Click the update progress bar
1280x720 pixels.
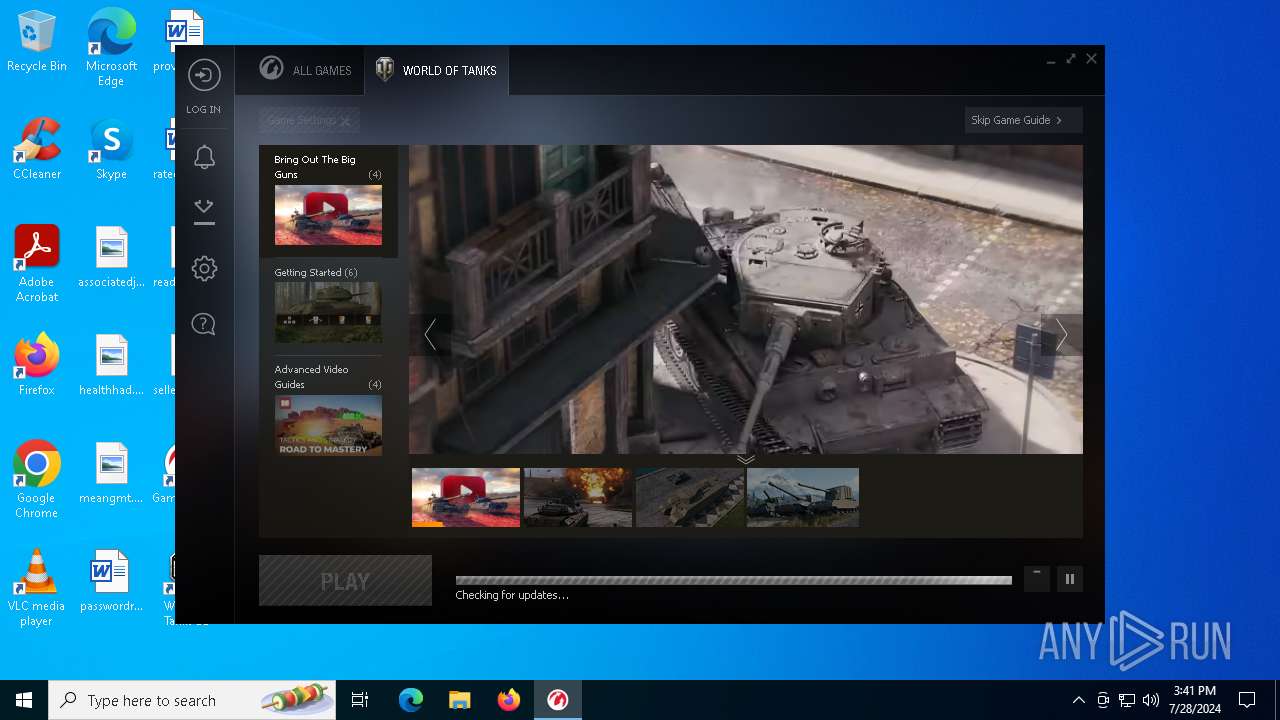(x=733, y=580)
